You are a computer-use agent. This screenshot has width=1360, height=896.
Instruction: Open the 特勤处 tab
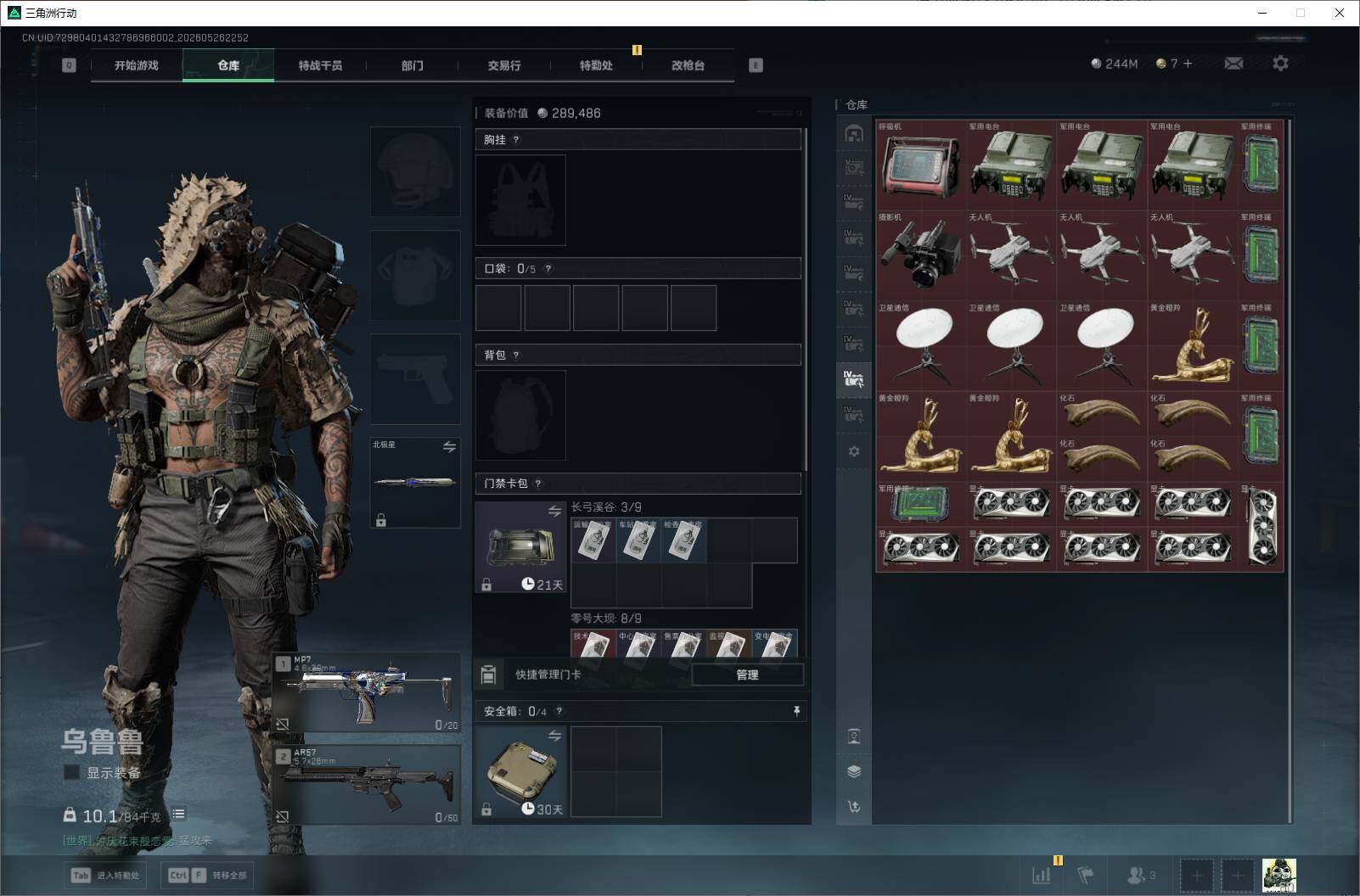pyautogui.click(x=596, y=65)
